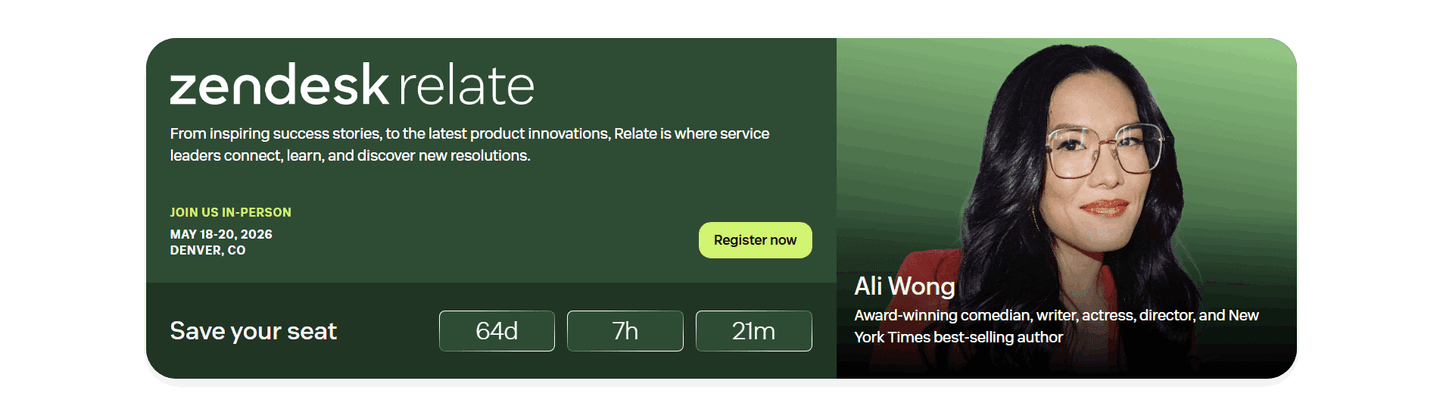1440x419 pixels.
Task: Click the 'From inspiring success stories' description paragraph
Action: point(470,145)
